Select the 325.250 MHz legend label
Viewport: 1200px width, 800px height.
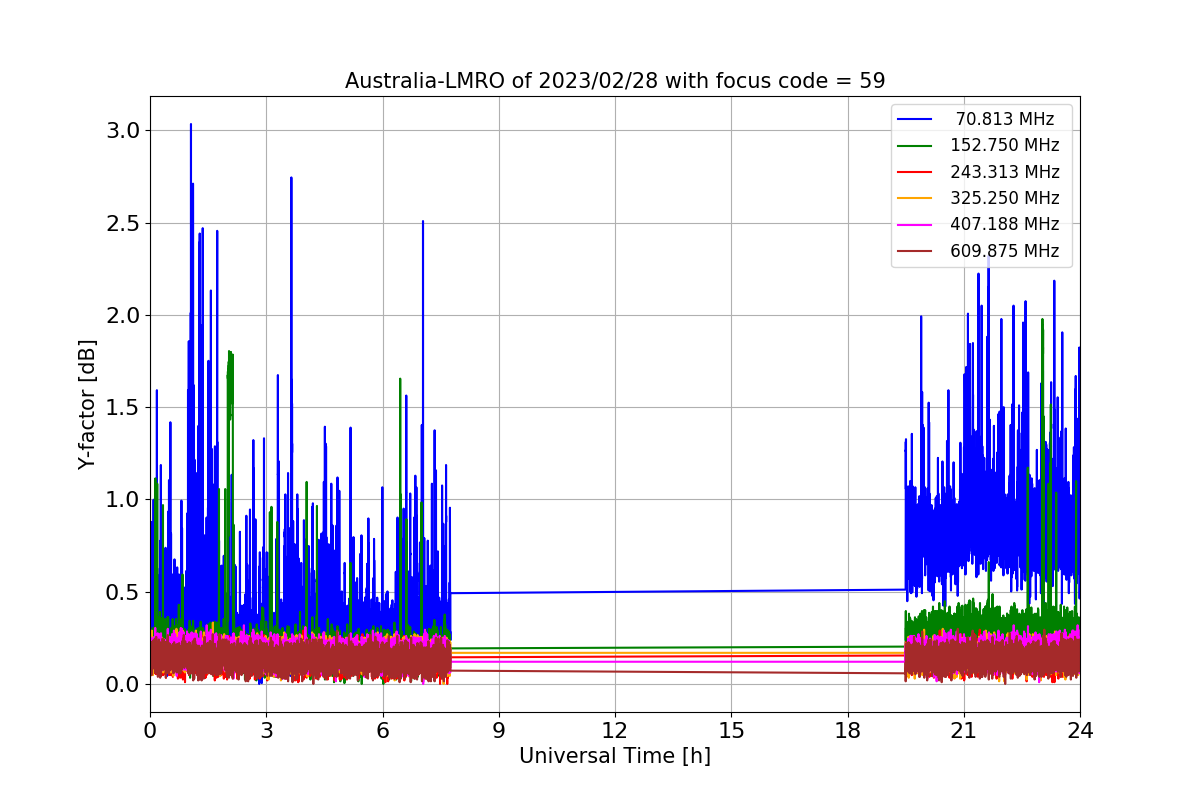pyautogui.click(x=1005, y=198)
